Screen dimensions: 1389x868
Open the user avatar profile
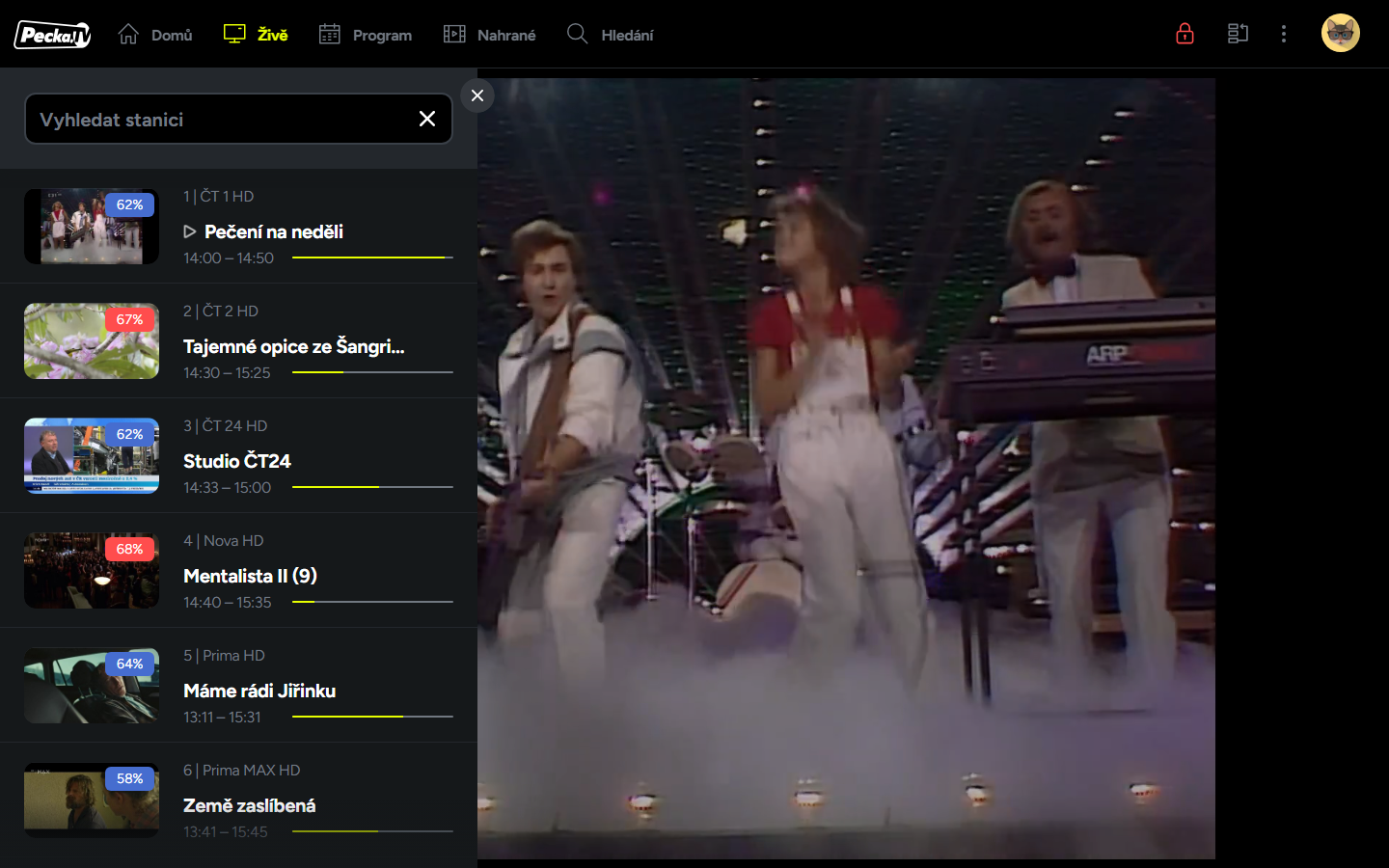[1341, 33]
